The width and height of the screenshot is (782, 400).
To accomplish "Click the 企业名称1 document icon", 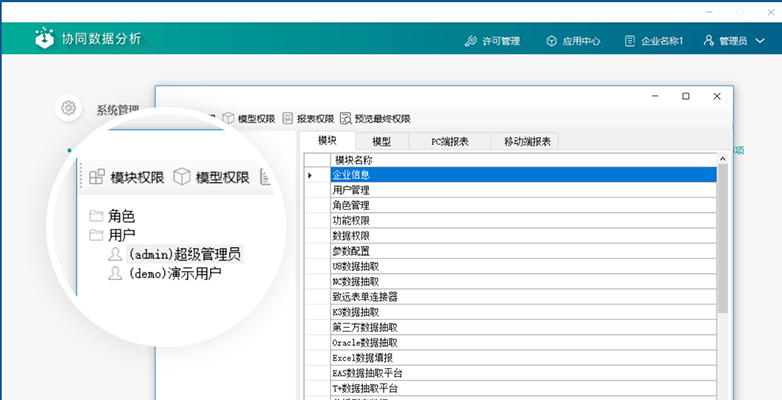I will tap(630, 41).
